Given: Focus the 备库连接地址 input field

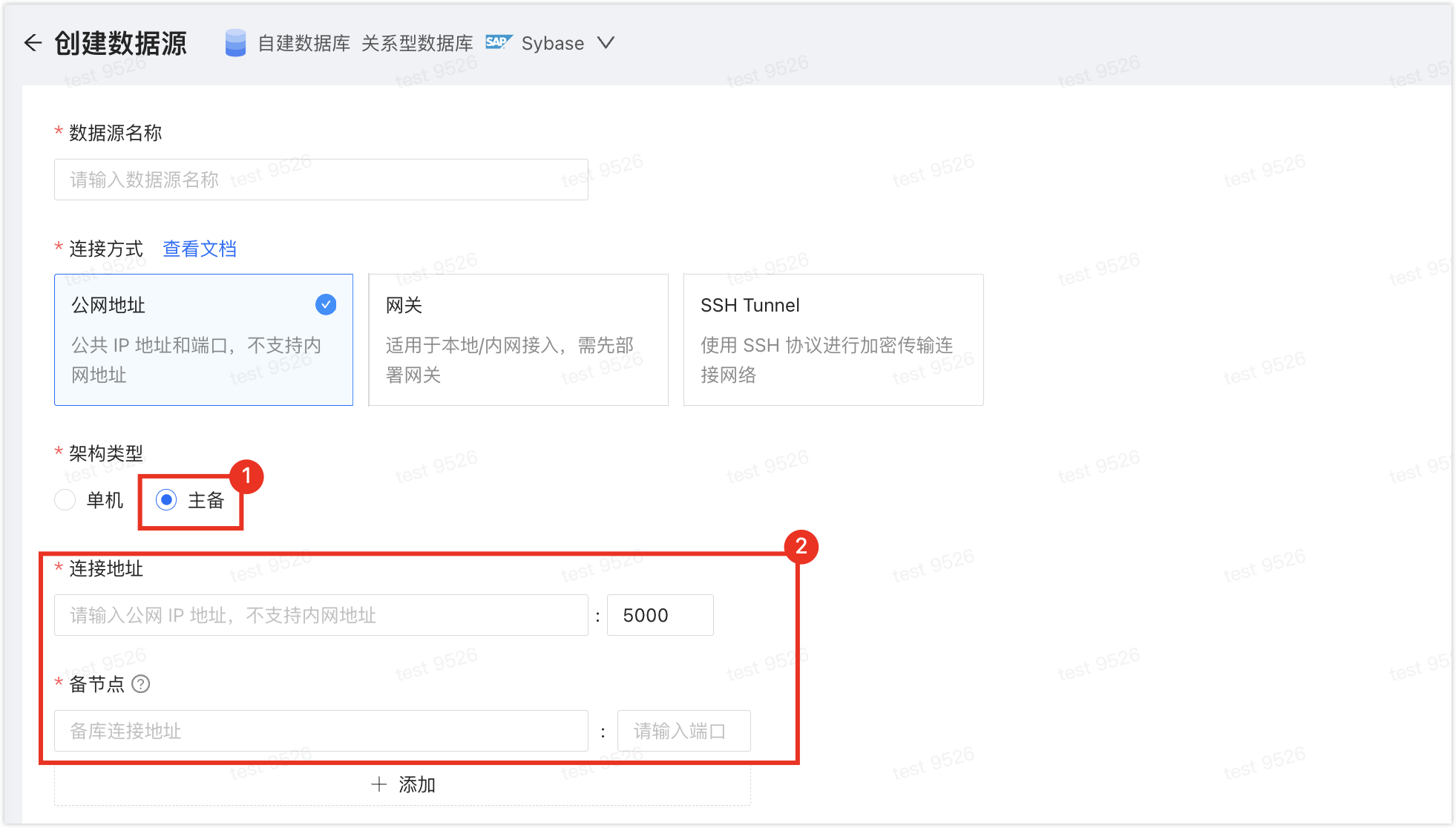Looking at the screenshot, I should click(x=321, y=731).
